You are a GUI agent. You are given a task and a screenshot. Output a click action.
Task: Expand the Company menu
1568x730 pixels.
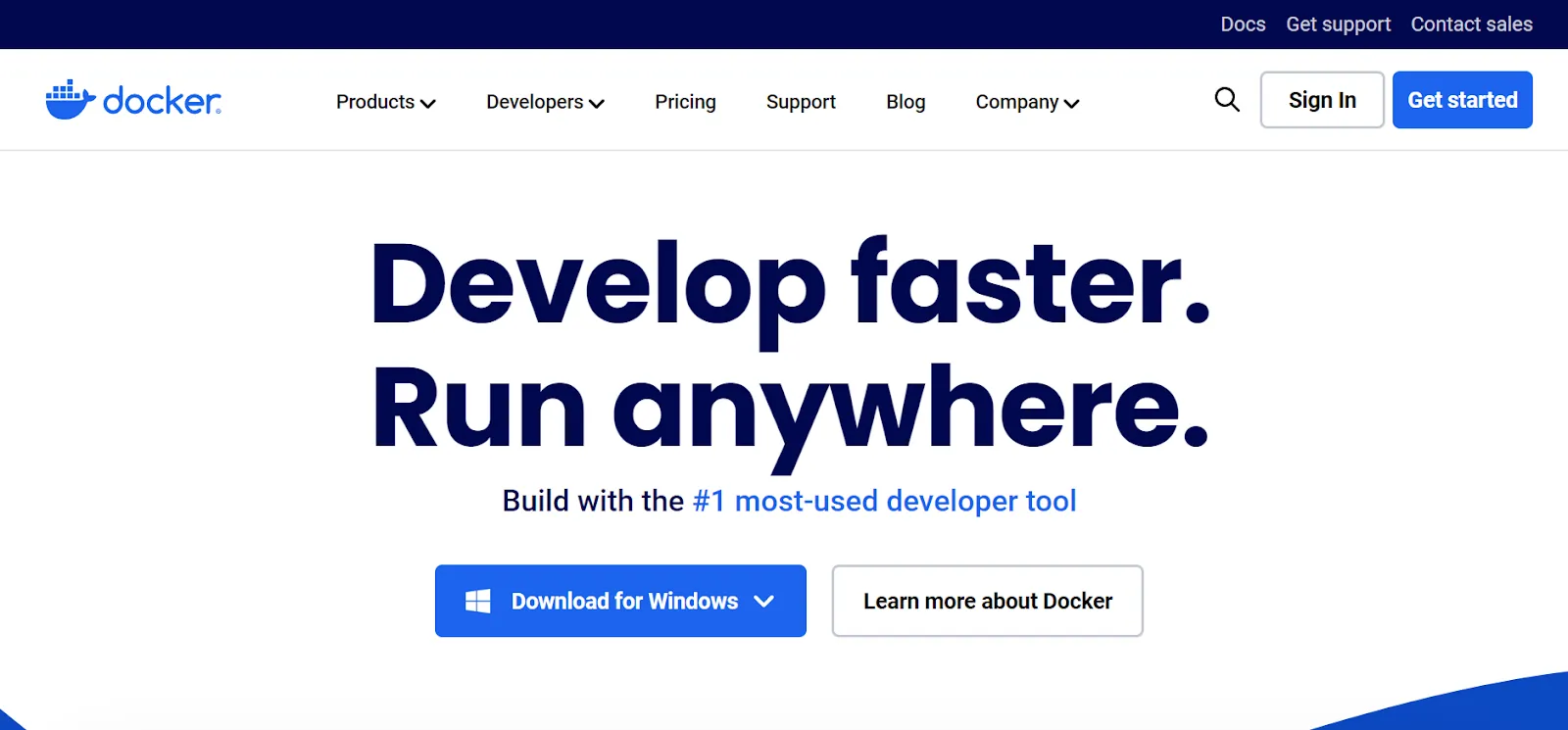click(1028, 102)
